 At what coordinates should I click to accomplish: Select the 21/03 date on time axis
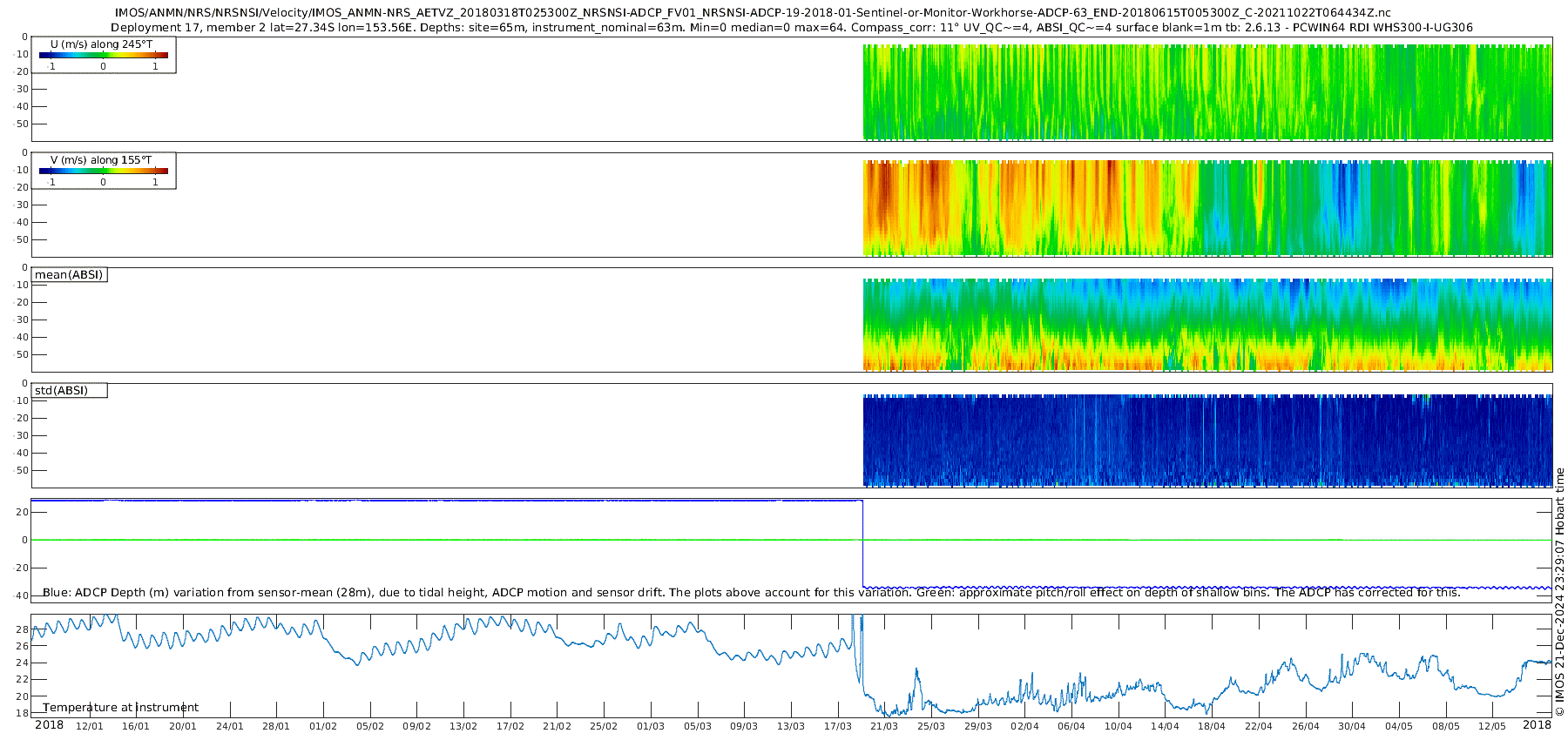pos(884,726)
